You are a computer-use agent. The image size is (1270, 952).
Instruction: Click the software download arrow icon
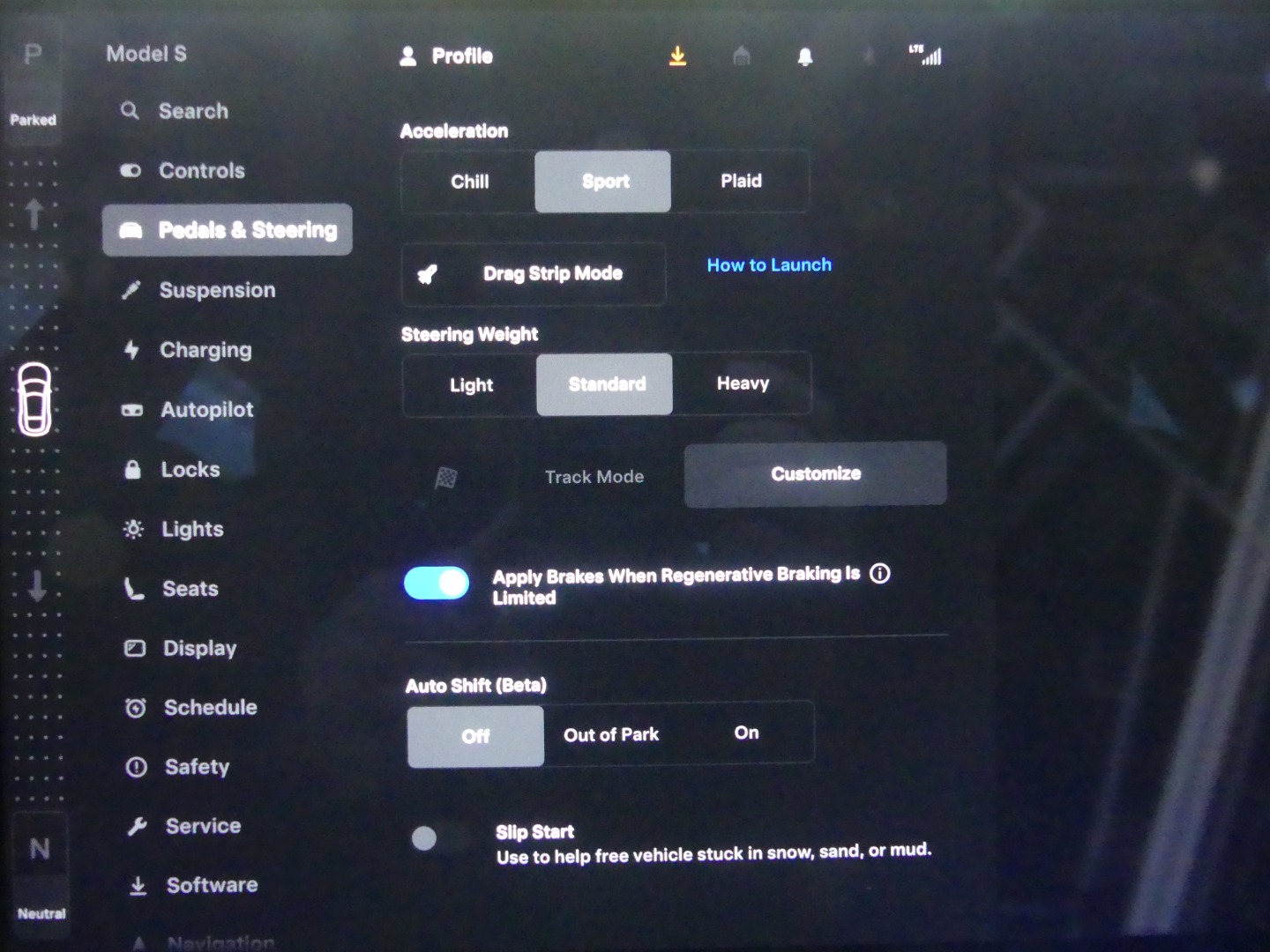click(677, 56)
